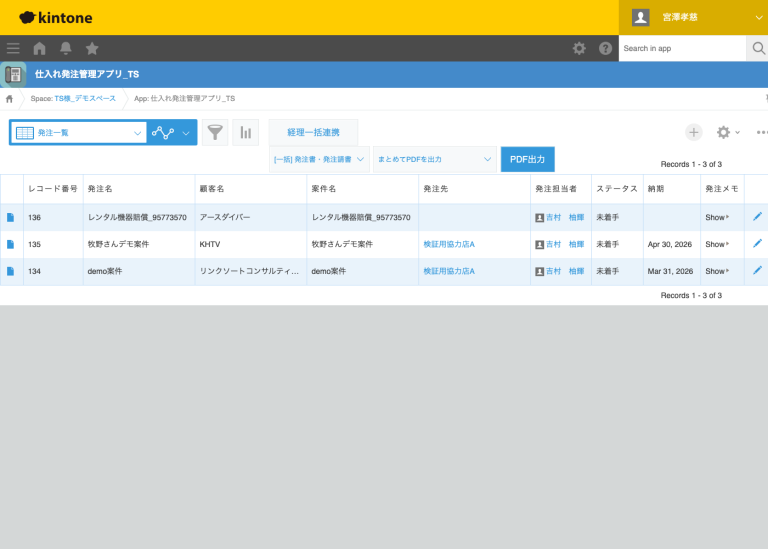Go to the kintone portal home icon

[39, 48]
